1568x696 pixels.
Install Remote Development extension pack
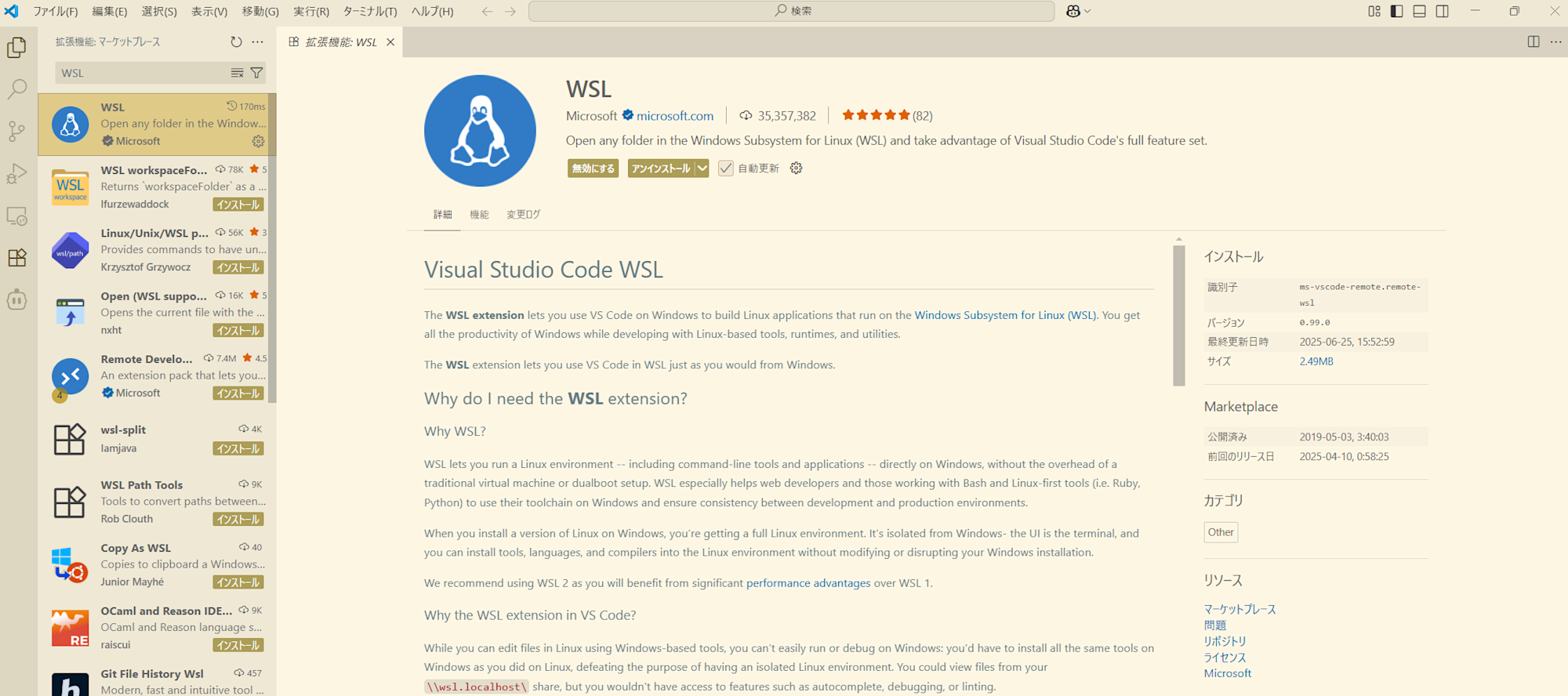pyautogui.click(x=238, y=393)
